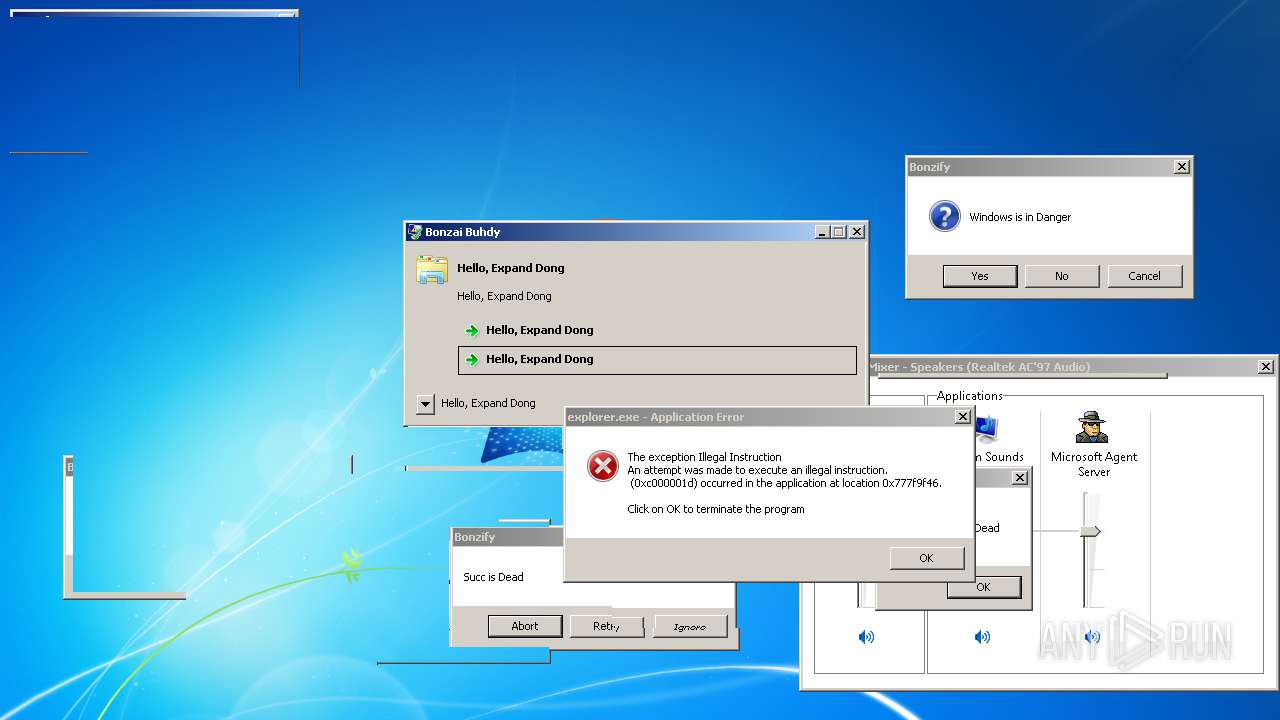Choose No in the Windows is in Danger dialog
This screenshot has height=720, width=1280.
(1062, 276)
